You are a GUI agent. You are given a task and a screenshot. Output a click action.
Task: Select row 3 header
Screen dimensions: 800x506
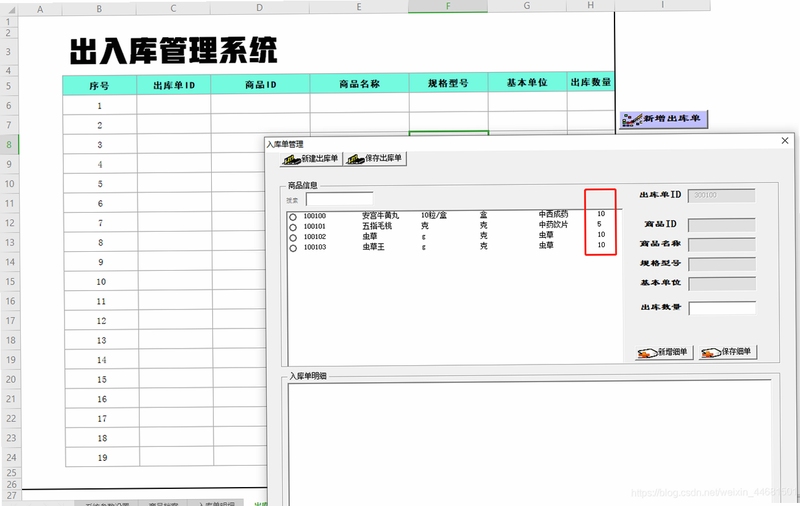(9, 52)
